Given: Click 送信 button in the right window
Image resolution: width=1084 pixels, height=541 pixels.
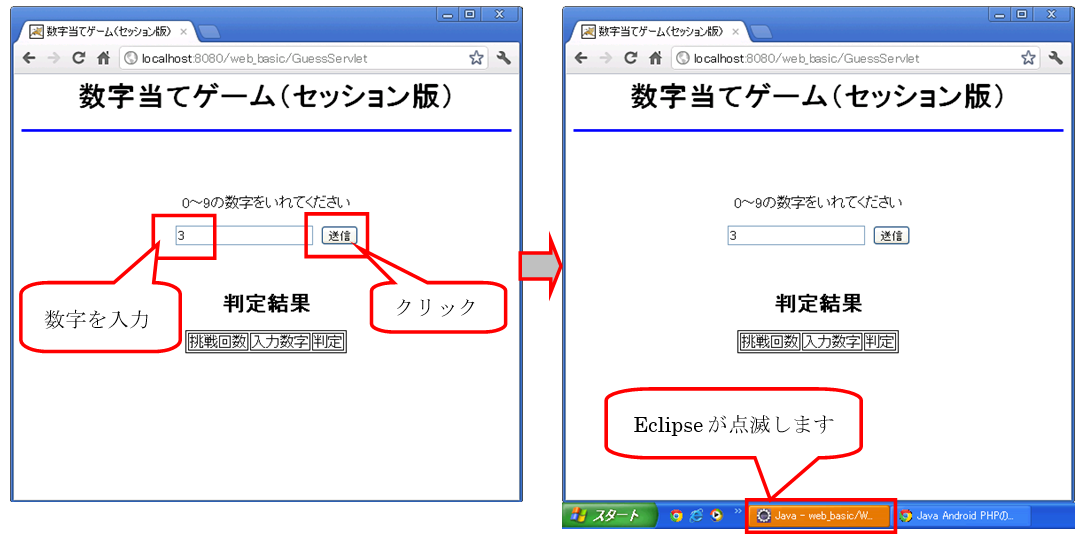Looking at the screenshot, I should (x=891, y=236).
